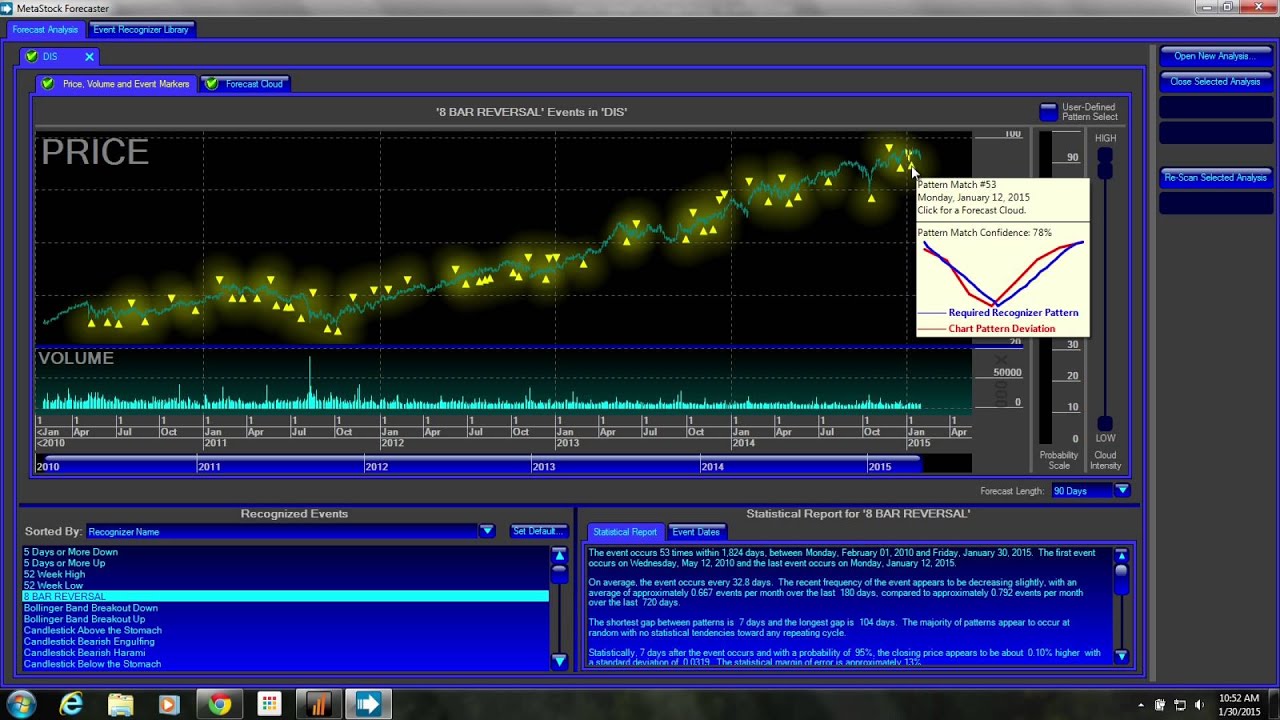The width and height of the screenshot is (1280, 720).
Task: Select 'Candlestick Above the Stomach' in the list
Action: coord(286,630)
